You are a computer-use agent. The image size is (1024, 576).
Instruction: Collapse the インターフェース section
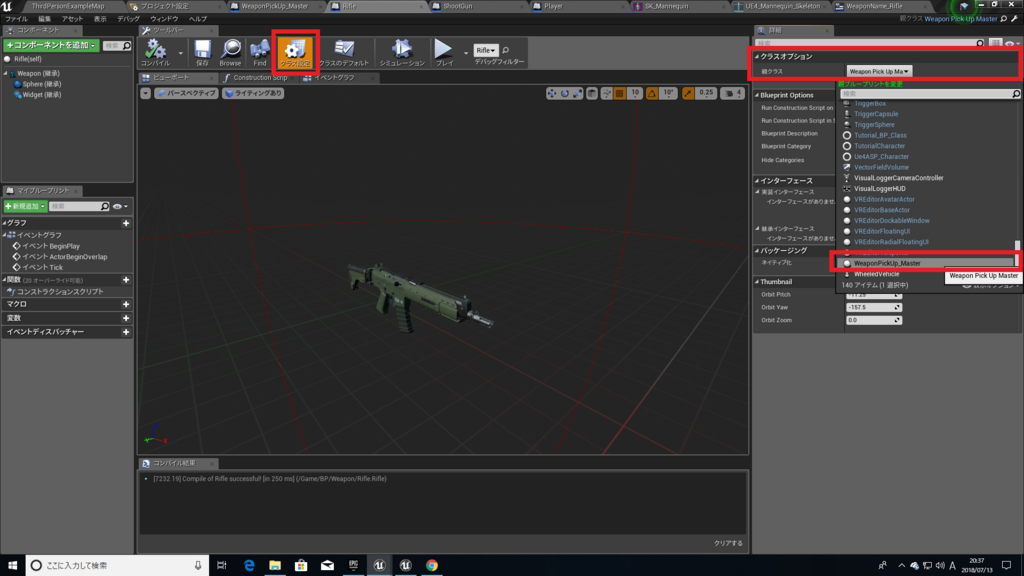click(758, 181)
